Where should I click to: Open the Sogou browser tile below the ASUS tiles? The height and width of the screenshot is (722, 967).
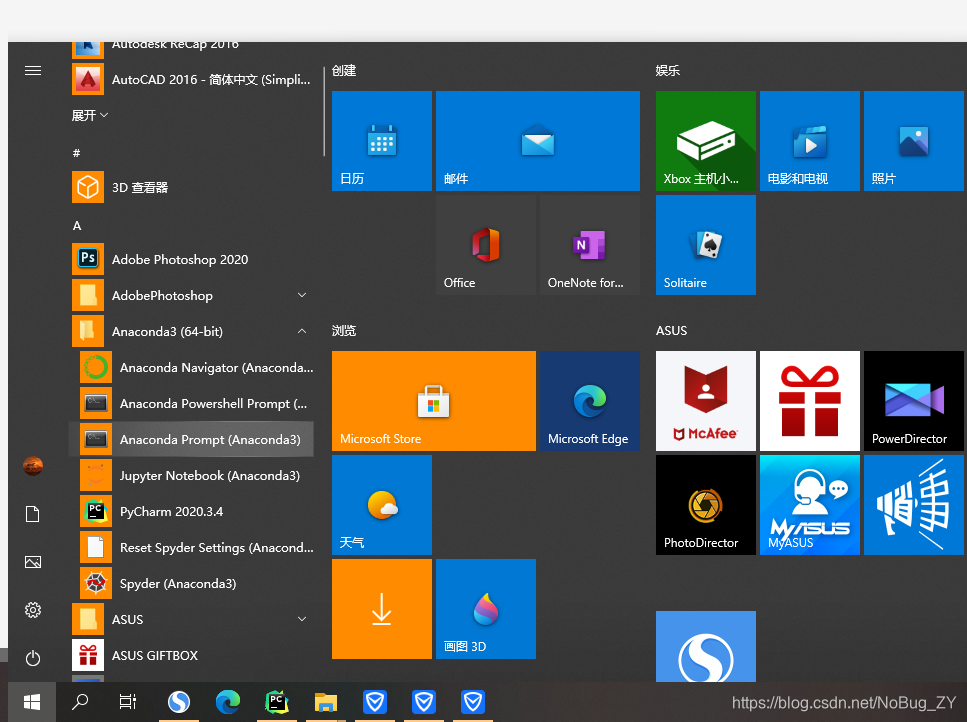point(706,646)
